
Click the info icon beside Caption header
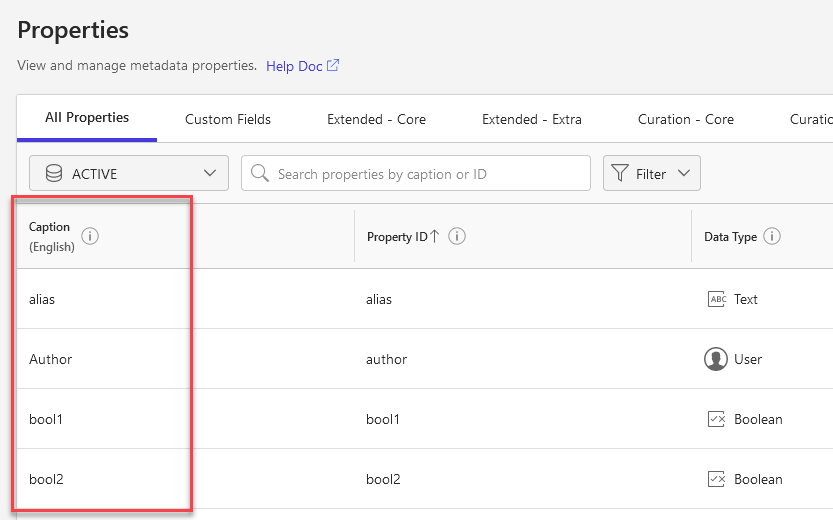(x=90, y=237)
